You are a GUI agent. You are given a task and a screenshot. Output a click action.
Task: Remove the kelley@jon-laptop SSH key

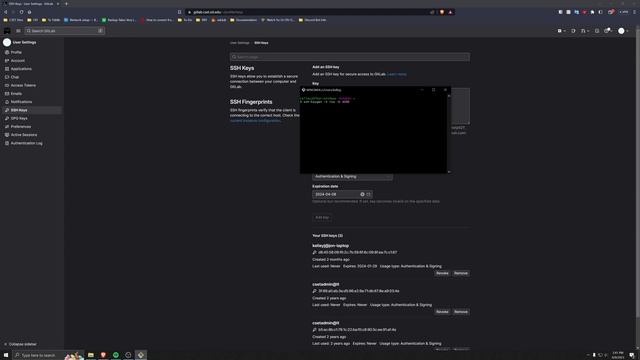[461, 273]
